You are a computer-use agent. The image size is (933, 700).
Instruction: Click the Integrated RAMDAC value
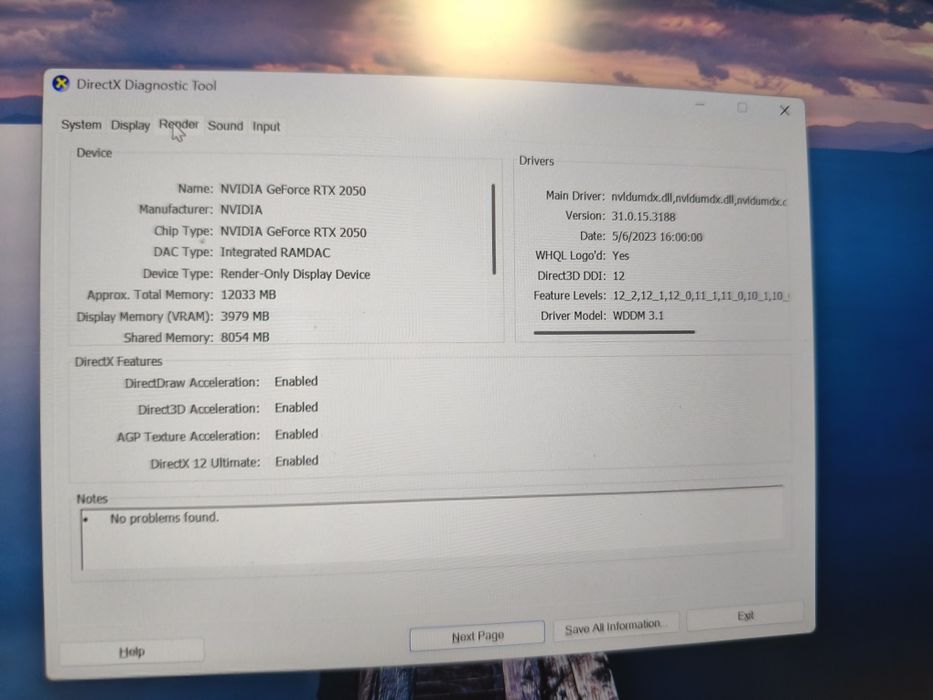(x=275, y=252)
